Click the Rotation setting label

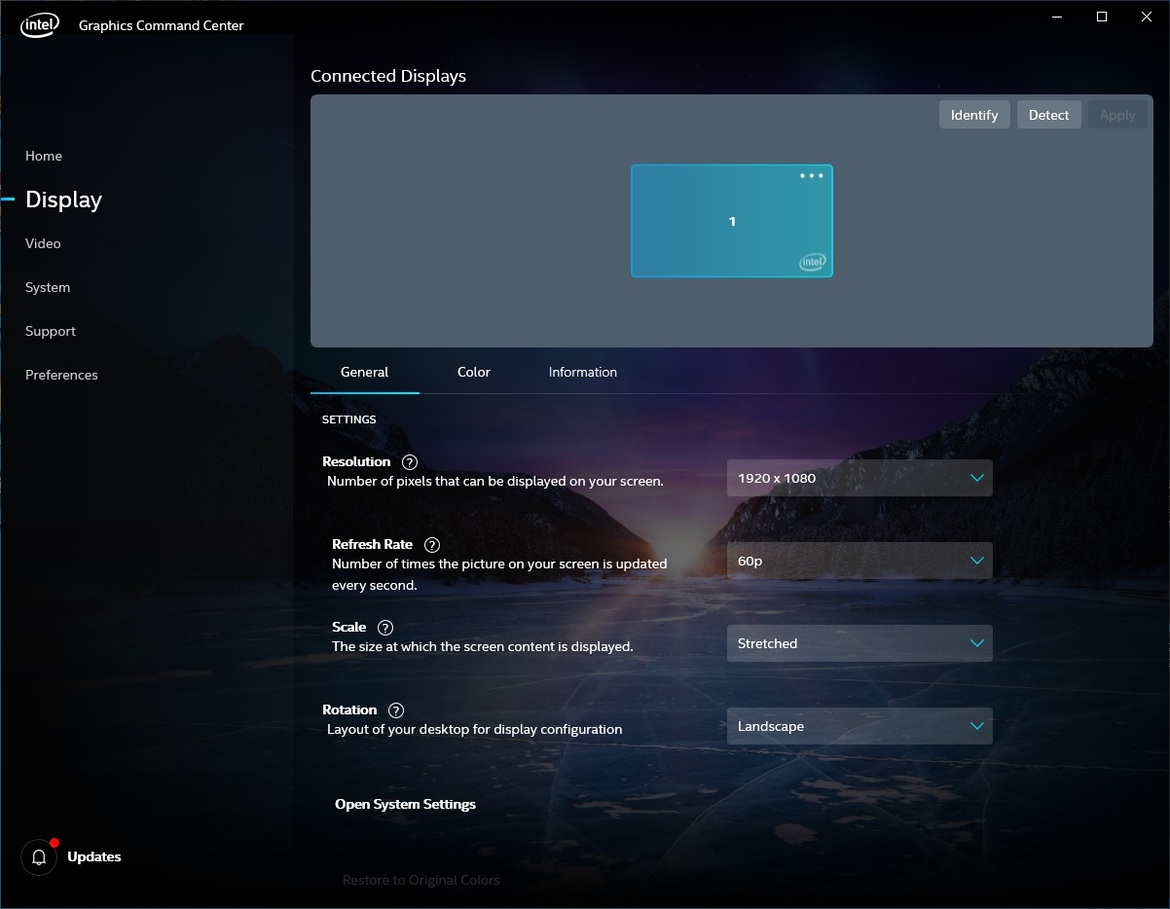(x=349, y=710)
